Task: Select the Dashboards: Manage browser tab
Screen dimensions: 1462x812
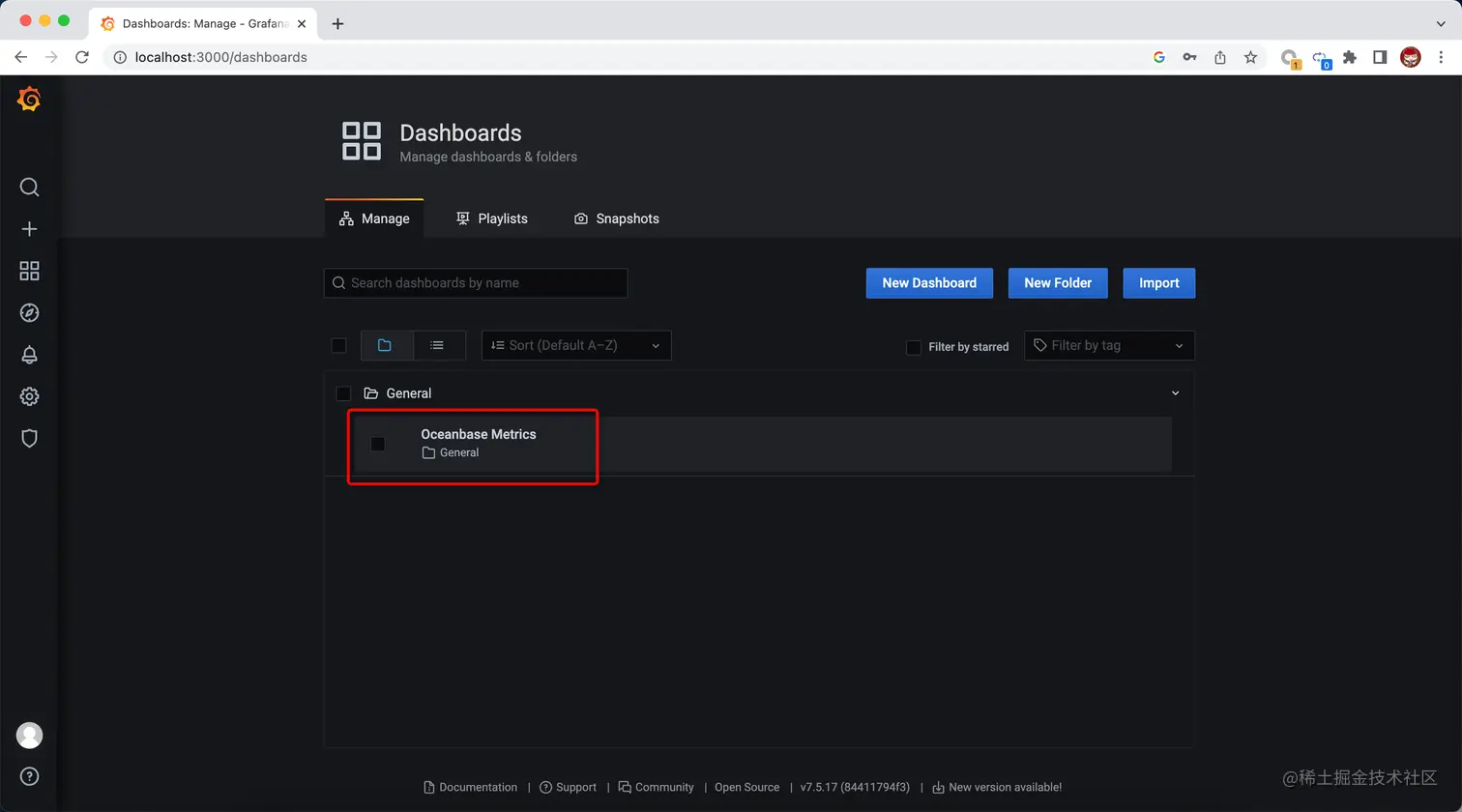Action: point(204,23)
